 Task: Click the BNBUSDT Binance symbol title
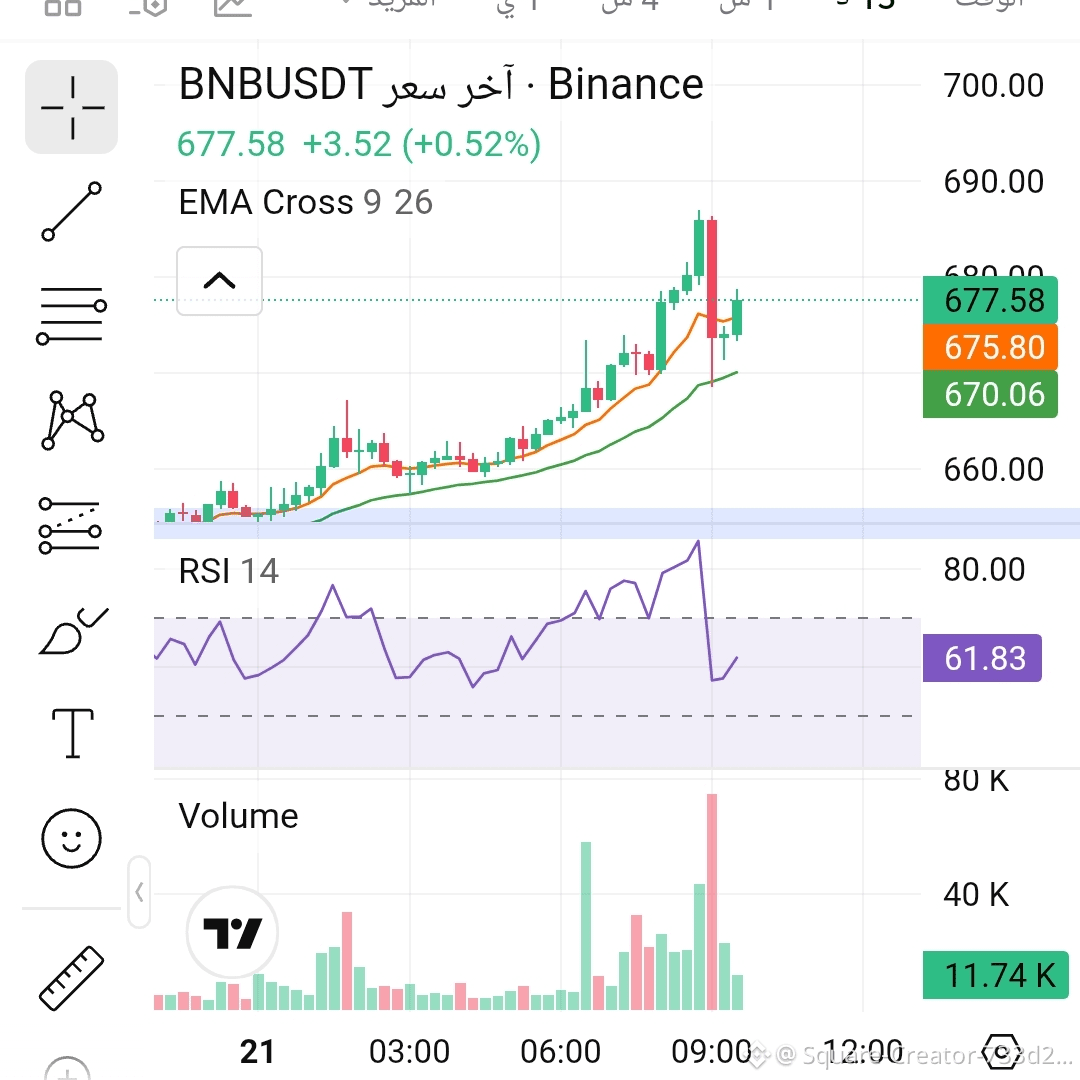pos(441,85)
